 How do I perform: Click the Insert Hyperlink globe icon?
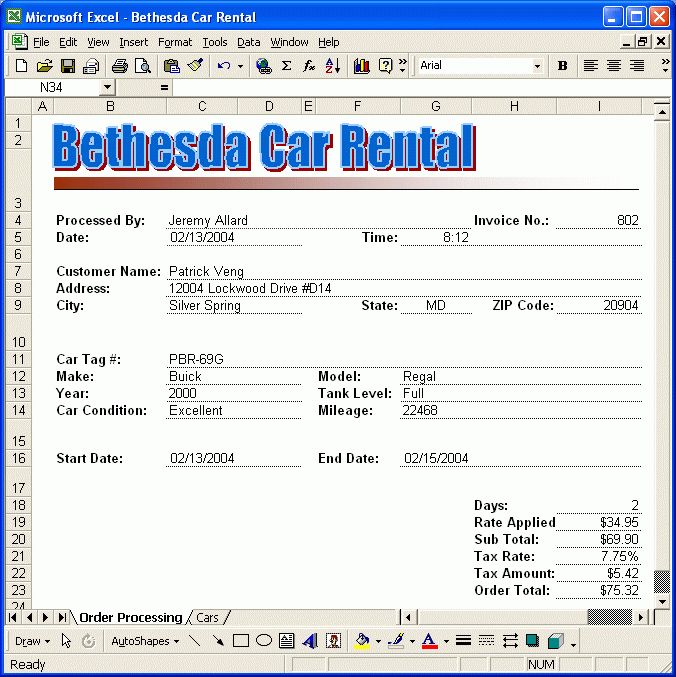tap(263, 66)
